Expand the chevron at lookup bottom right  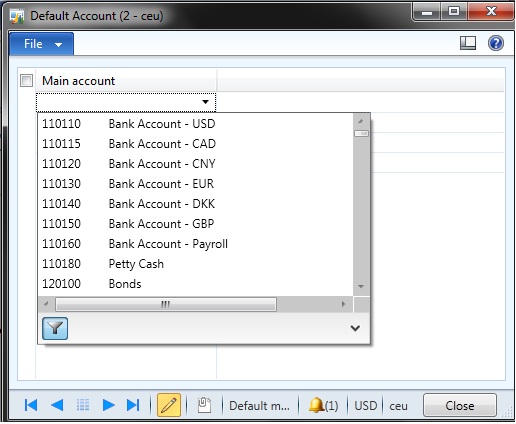coord(355,328)
